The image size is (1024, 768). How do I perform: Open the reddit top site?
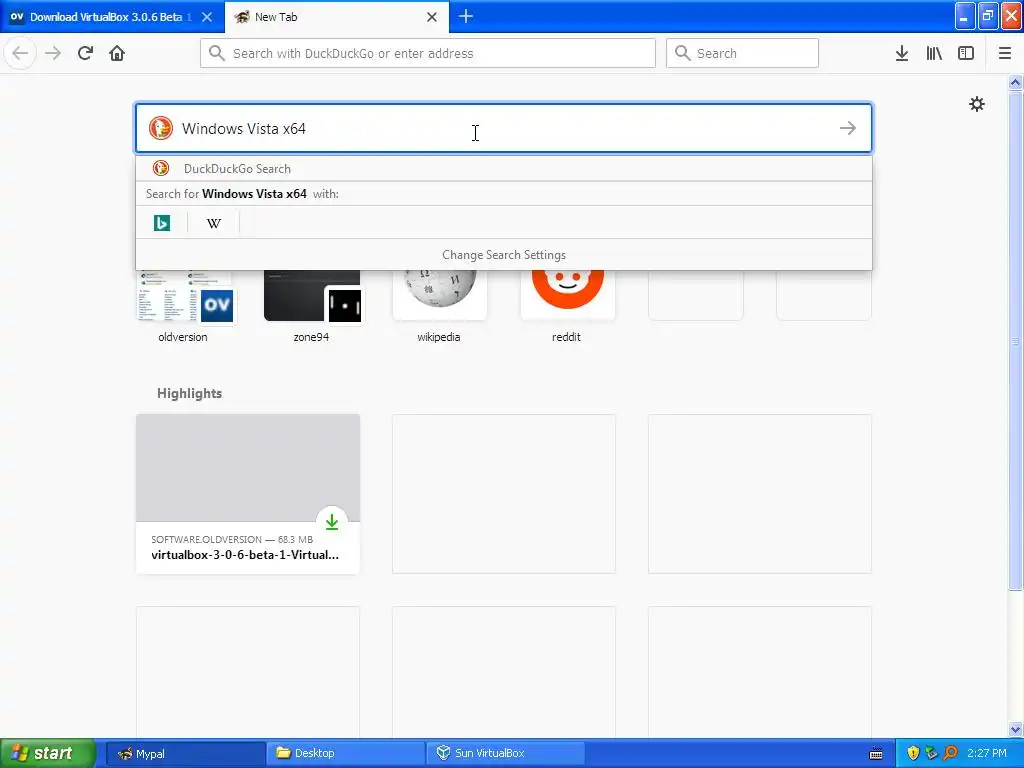click(x=567, y=307)
